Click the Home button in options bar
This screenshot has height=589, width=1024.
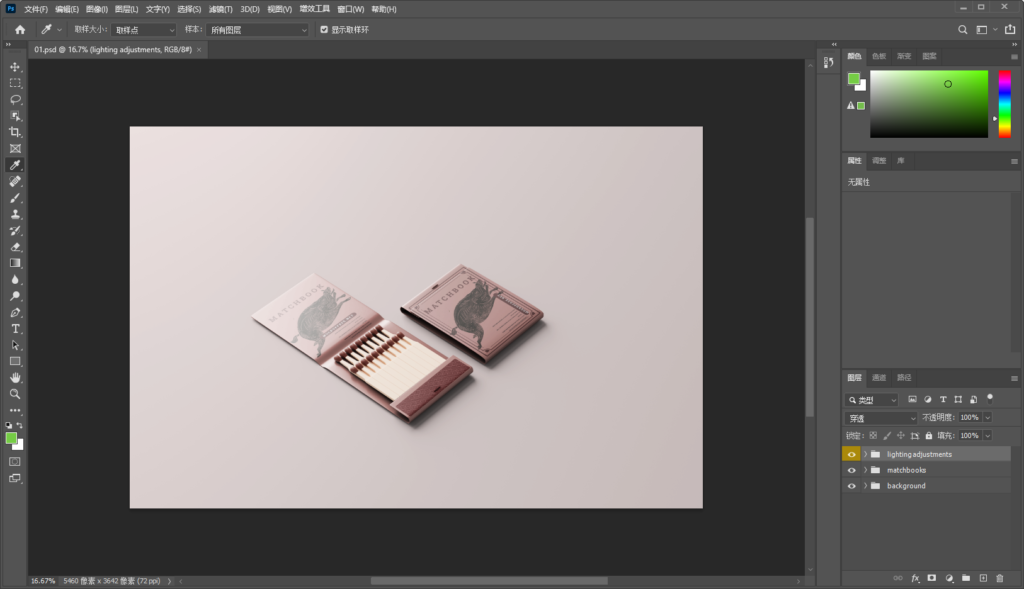tap(20, 29)
